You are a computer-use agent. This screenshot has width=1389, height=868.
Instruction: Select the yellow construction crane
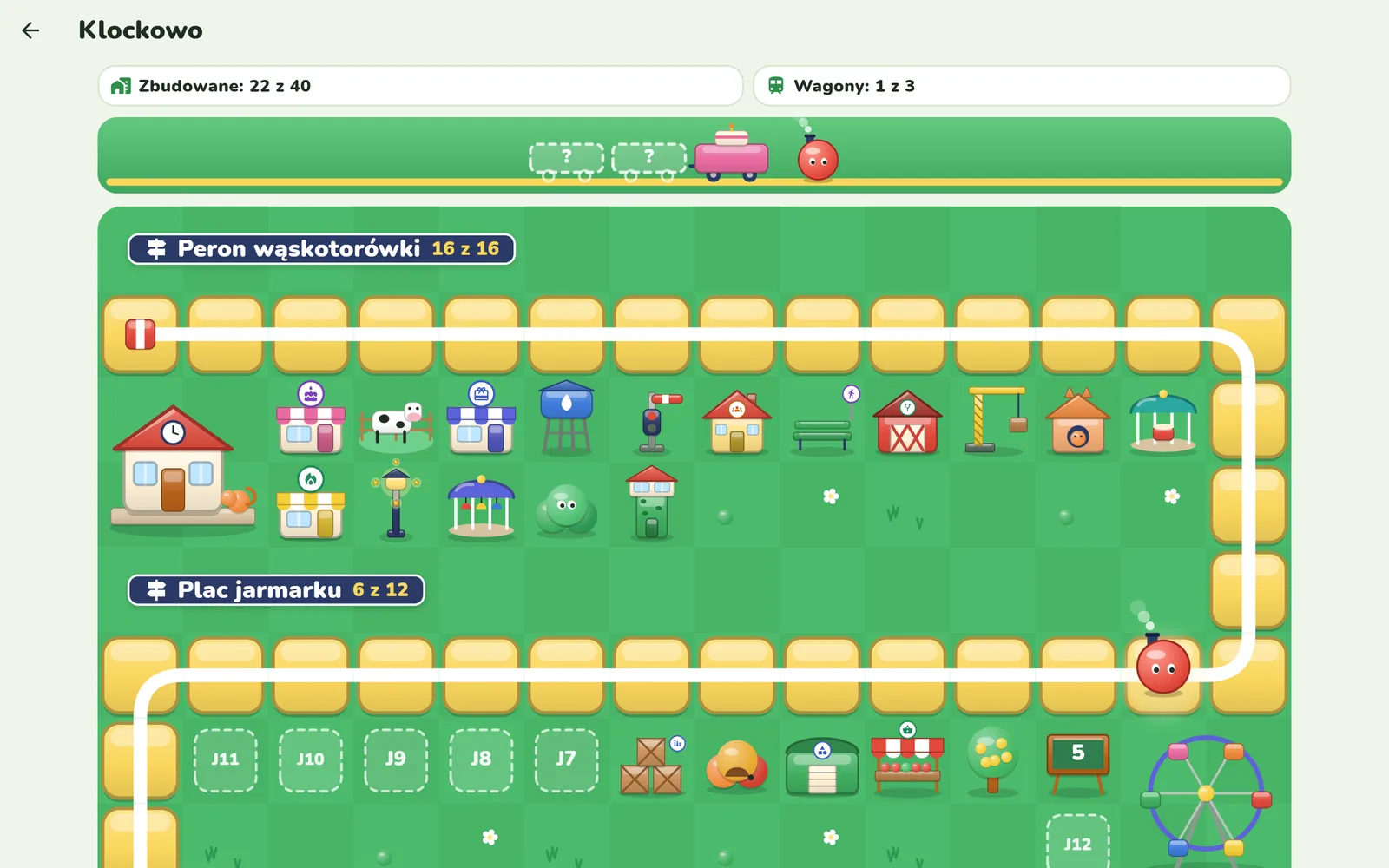click(x=996, y=420)
